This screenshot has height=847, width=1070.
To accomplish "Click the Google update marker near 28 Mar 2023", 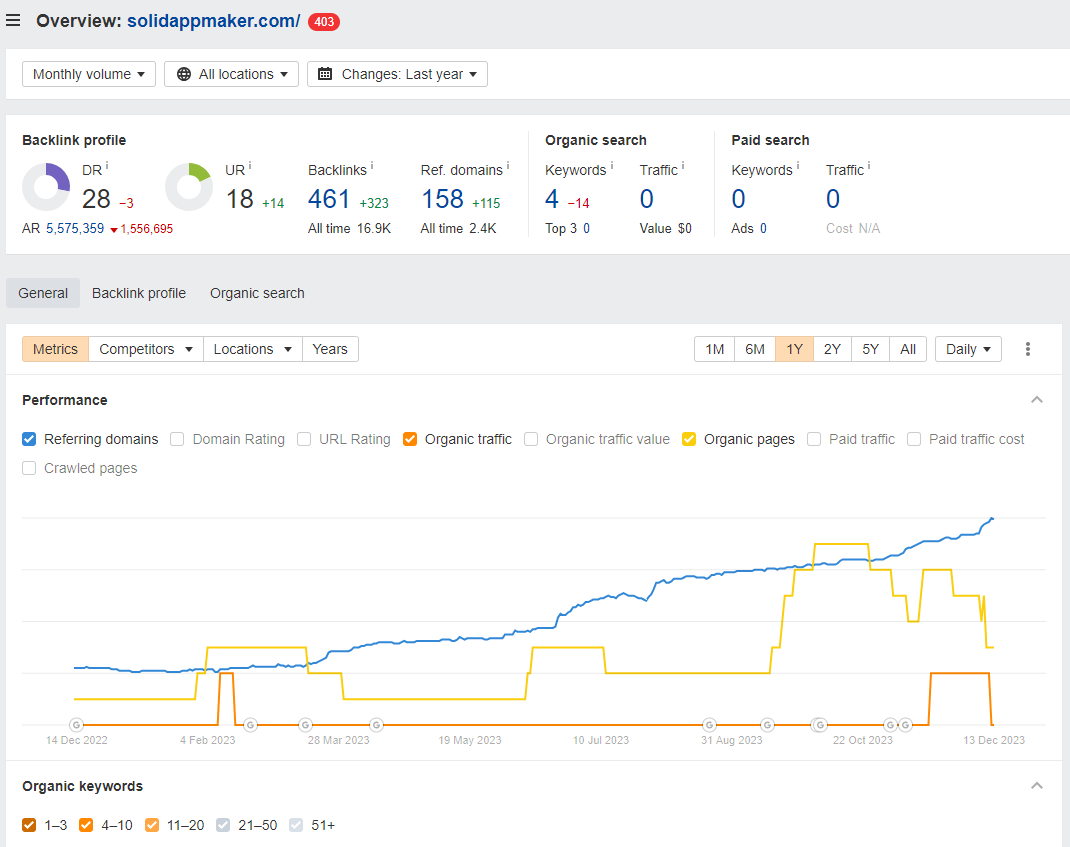I will click(x=306, y=724).
